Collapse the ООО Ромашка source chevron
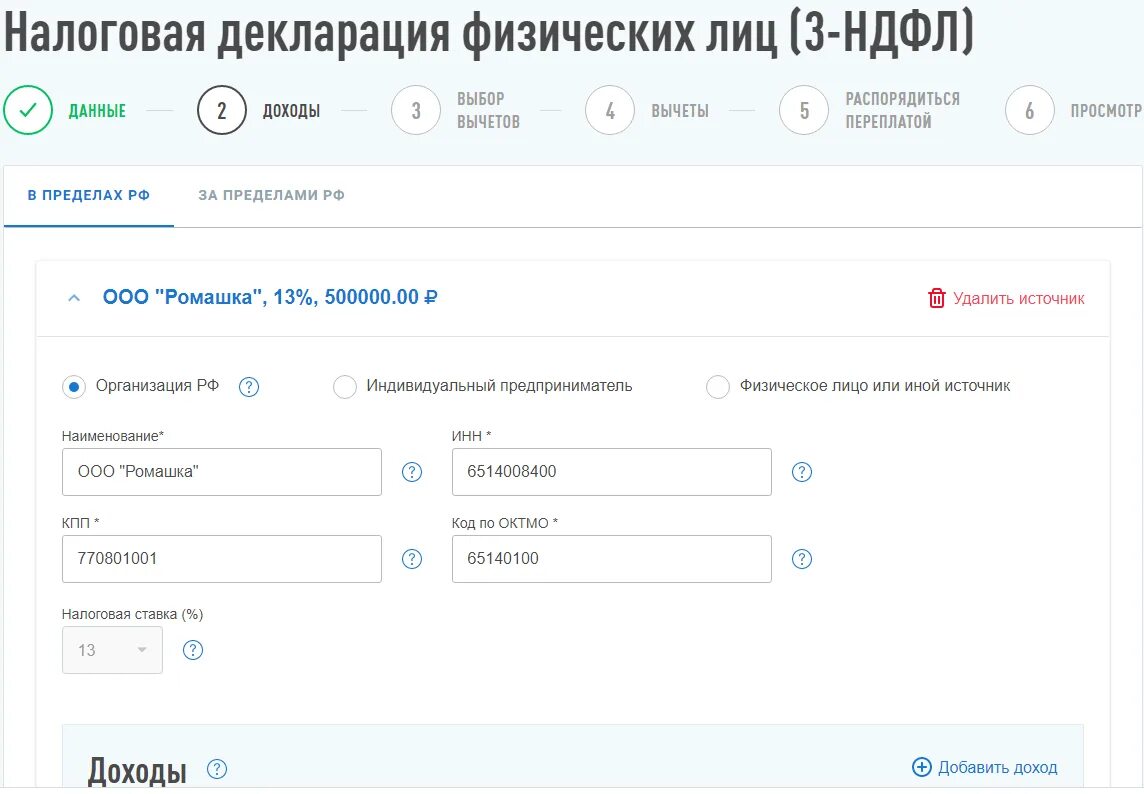Screen dimensions: 1144x794 pyautogui.click(x=74, y=298)
